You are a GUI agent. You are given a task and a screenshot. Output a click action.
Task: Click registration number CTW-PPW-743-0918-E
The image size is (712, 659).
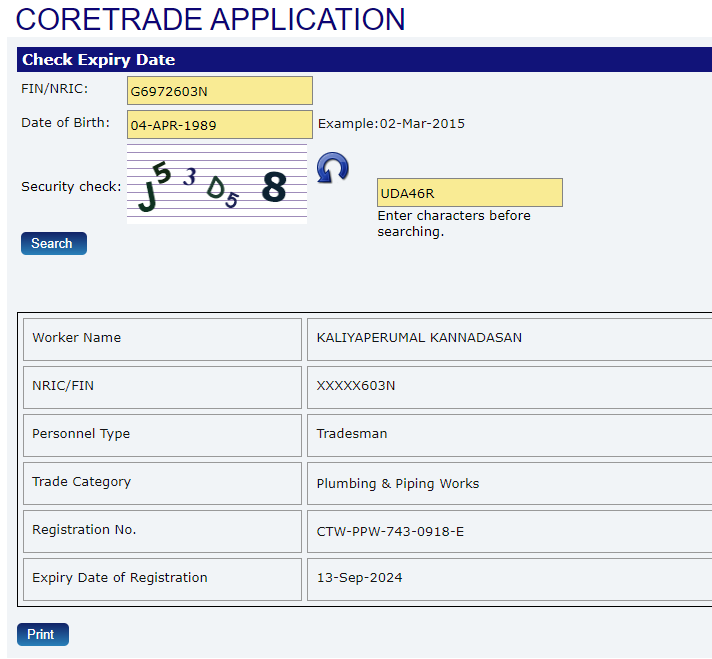click(x=390, y=532)
